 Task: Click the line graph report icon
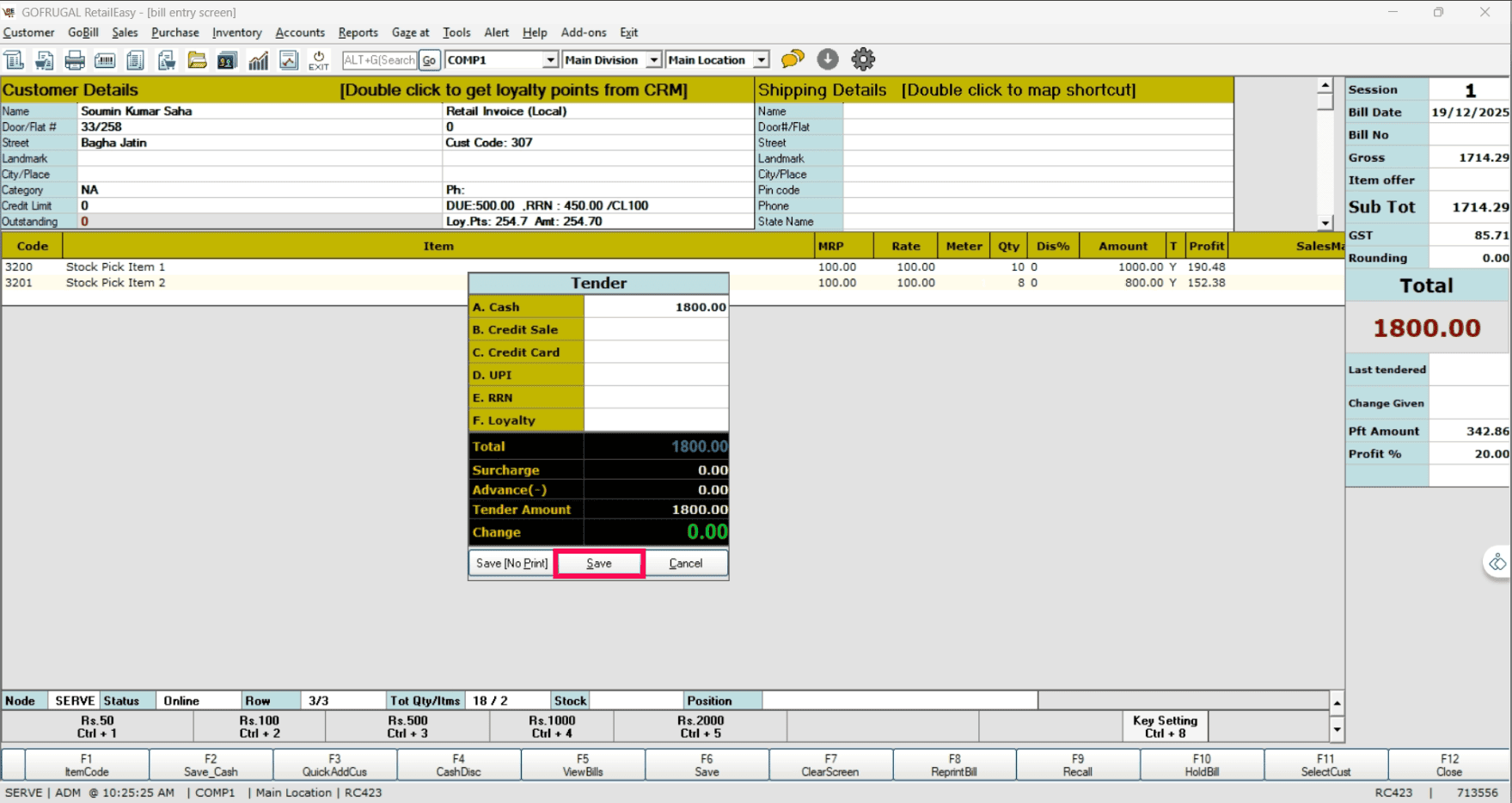click(289, 60)
